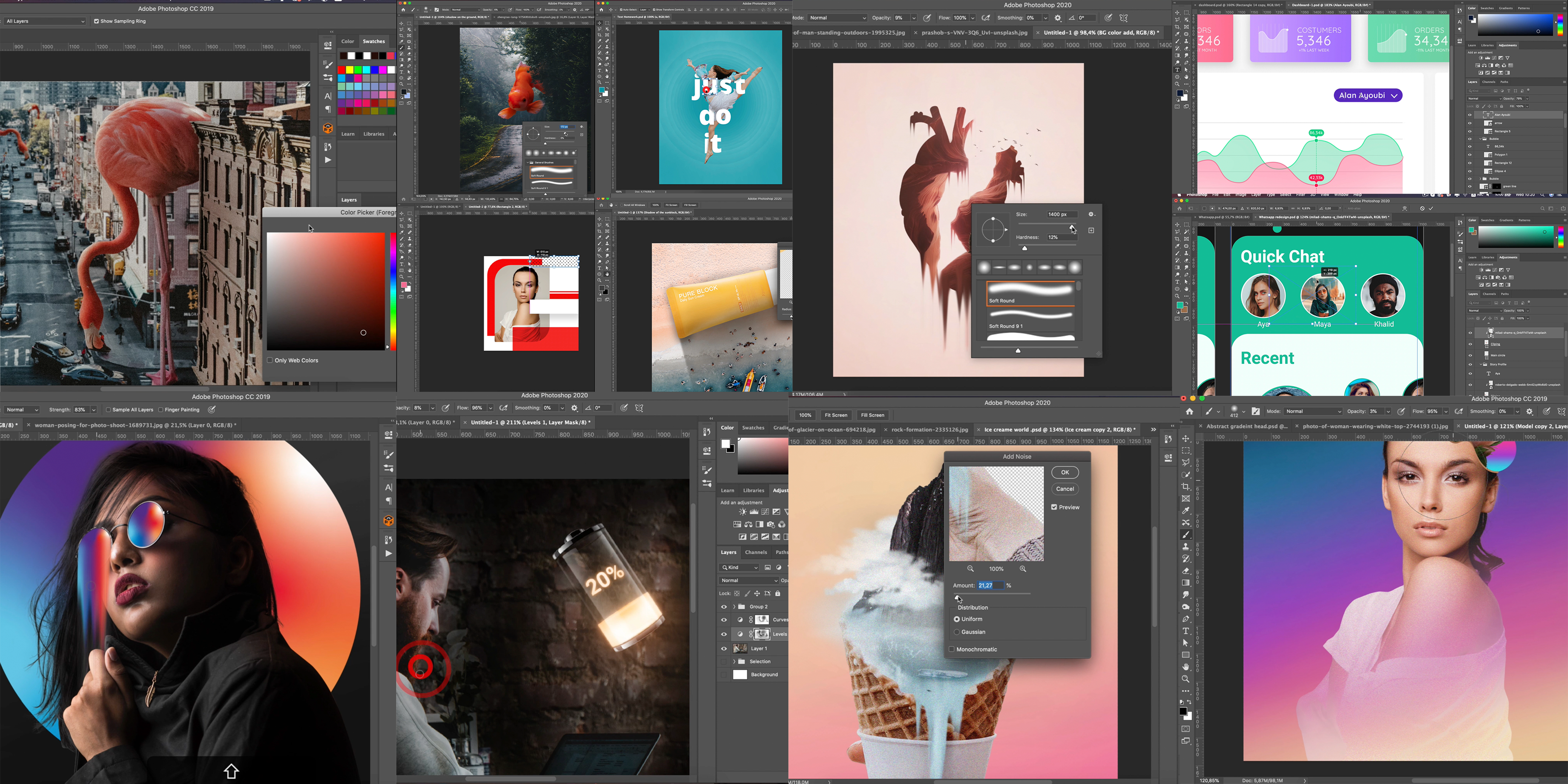Viewport: 1568px width, 784px height.
Task: Open the All Layers sample dropdown
Action: tap(44, 21)
